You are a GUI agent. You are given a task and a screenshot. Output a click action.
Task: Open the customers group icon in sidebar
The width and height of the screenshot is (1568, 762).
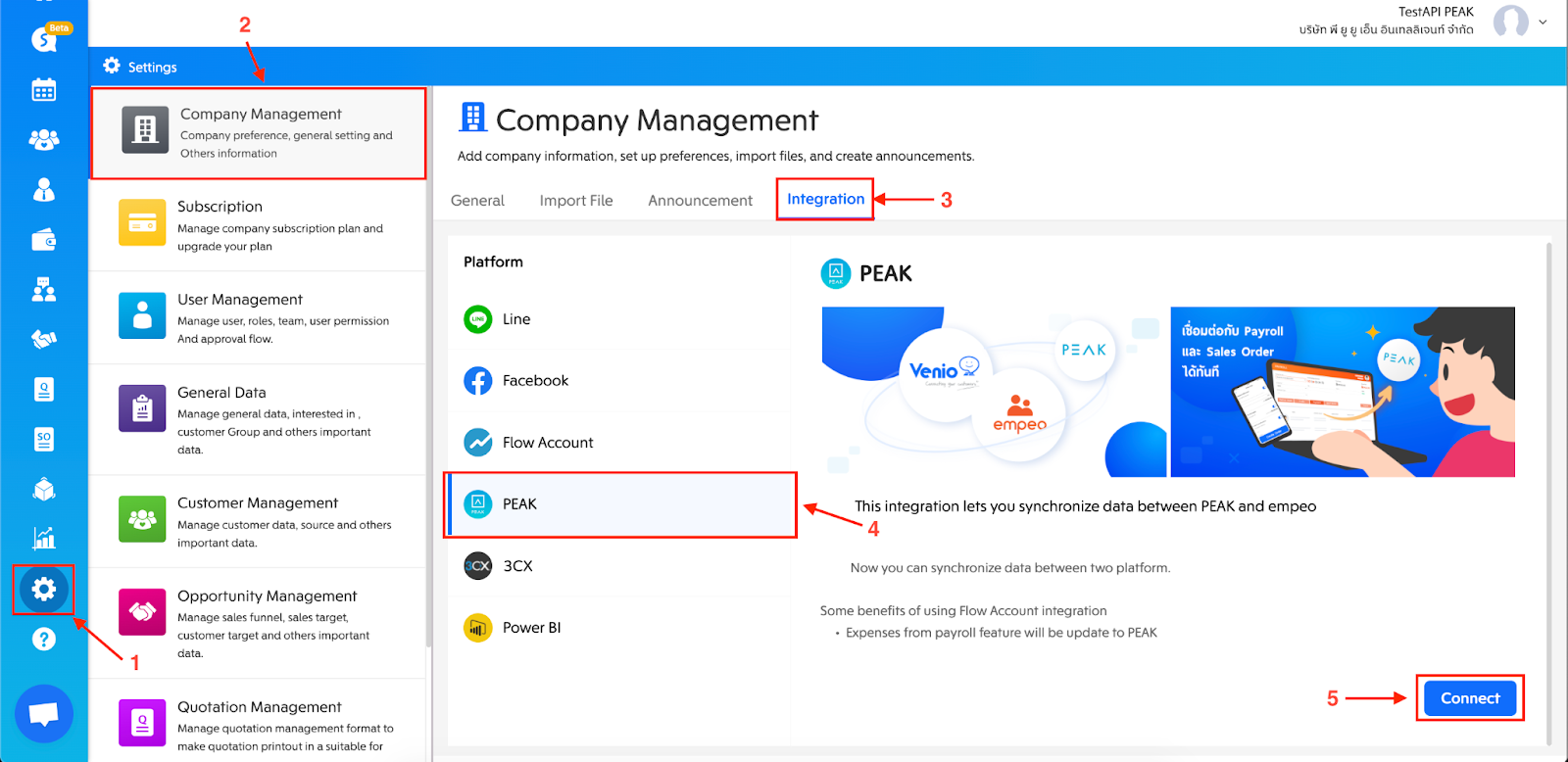click(44, 140)
